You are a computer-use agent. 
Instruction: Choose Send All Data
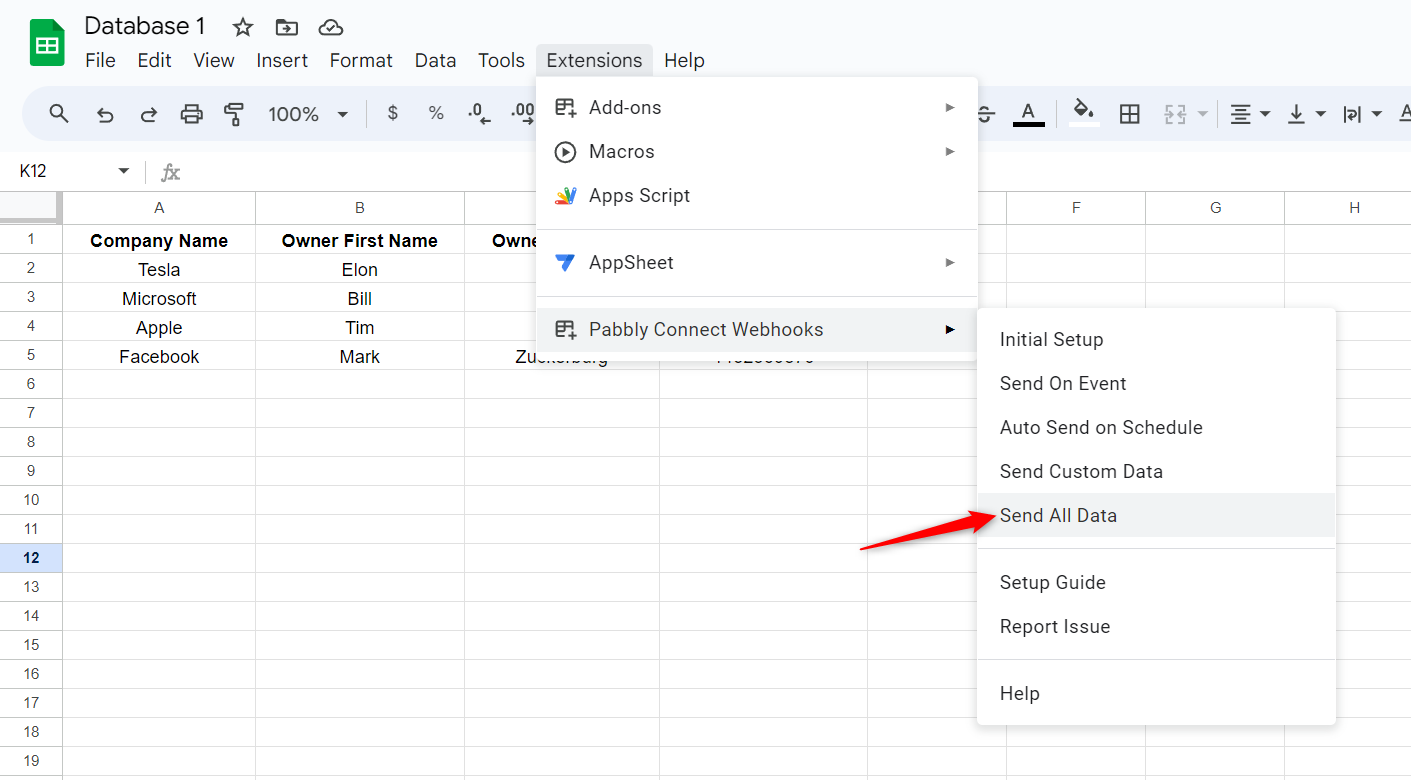[x=1156, y=515]
